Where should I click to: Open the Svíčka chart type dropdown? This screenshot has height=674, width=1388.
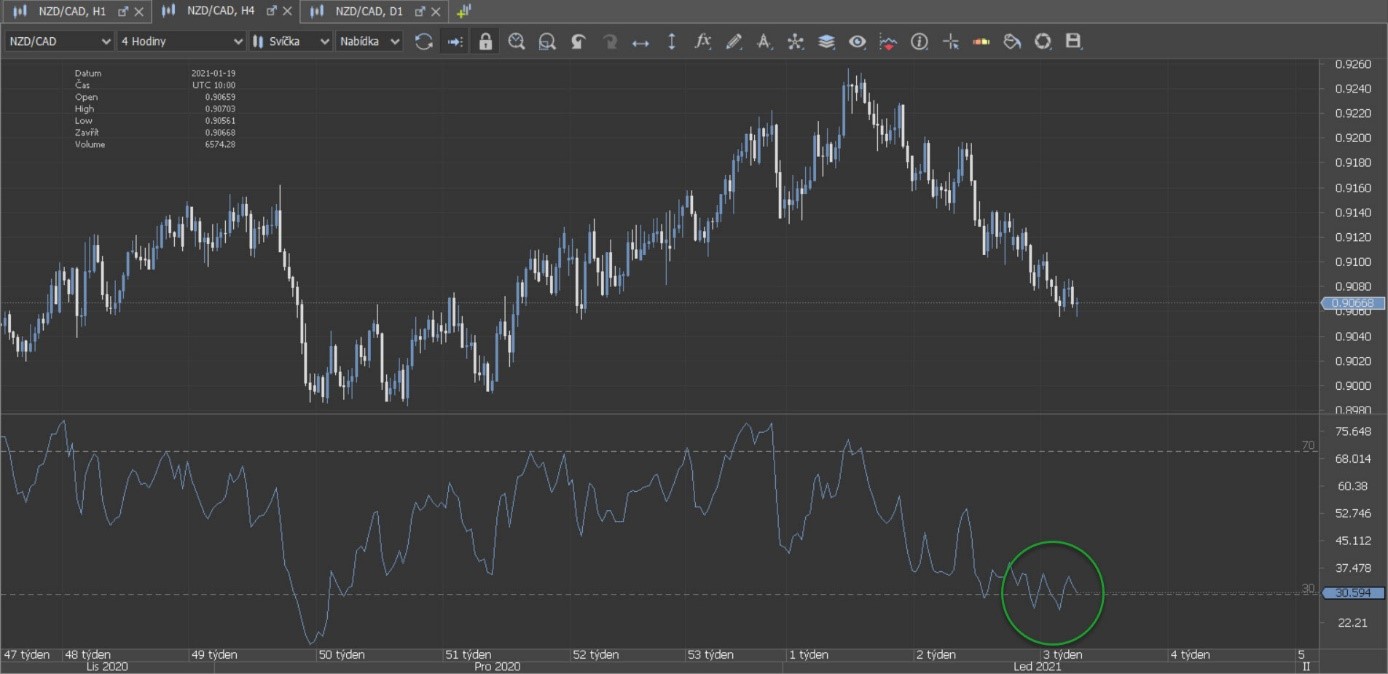(290, 42)
